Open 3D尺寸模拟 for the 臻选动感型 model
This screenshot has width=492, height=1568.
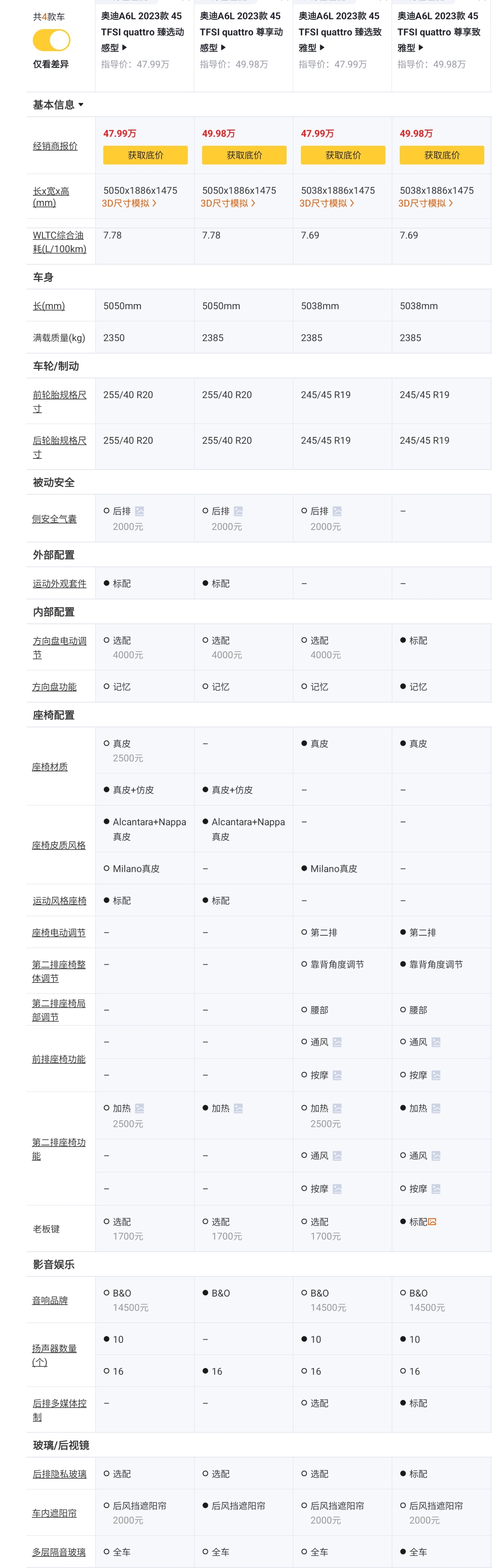pos(129,203)
